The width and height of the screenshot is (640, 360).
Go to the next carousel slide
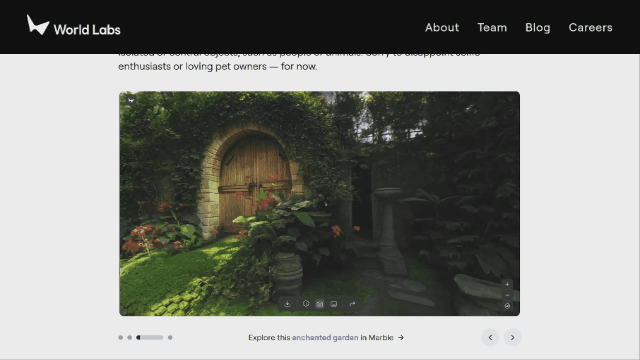point(513,338)
